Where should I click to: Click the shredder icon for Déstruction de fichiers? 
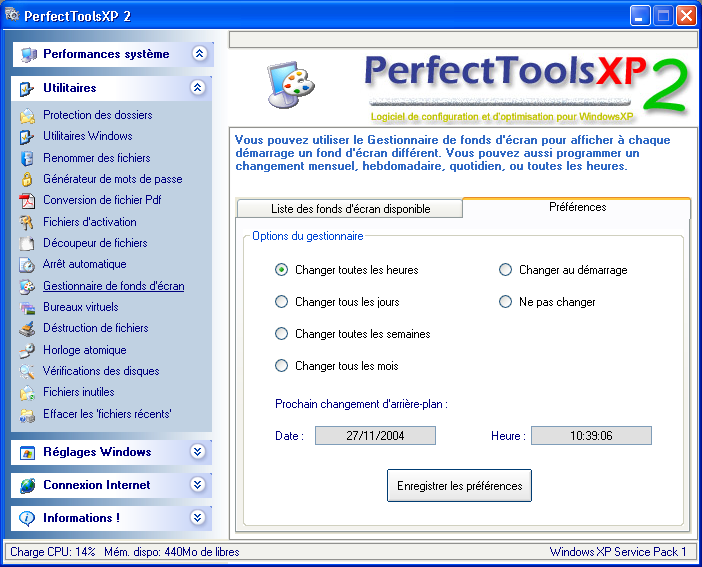(x=27, y=329)
